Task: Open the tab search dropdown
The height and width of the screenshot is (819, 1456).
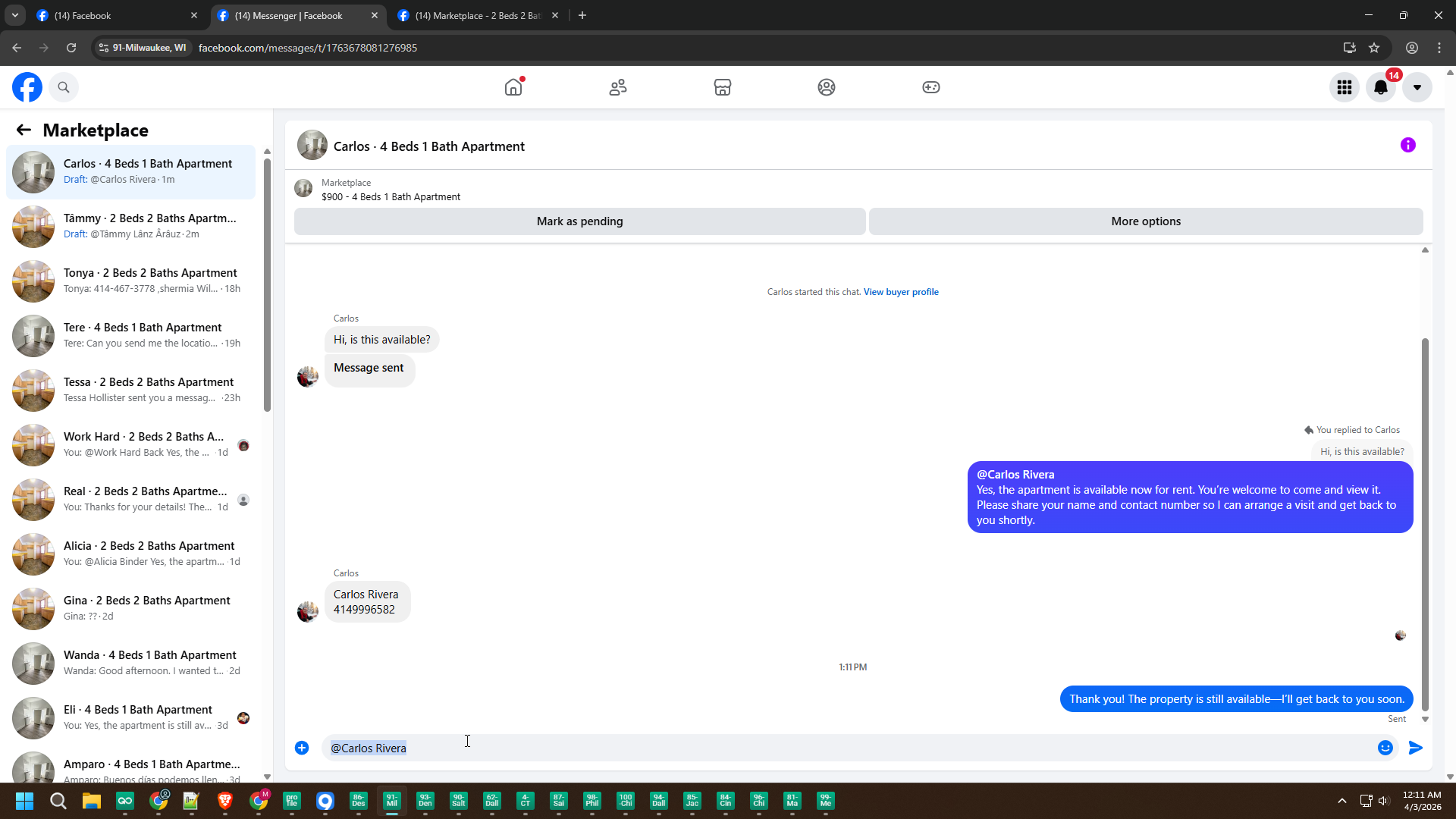Action: (14, 15)
